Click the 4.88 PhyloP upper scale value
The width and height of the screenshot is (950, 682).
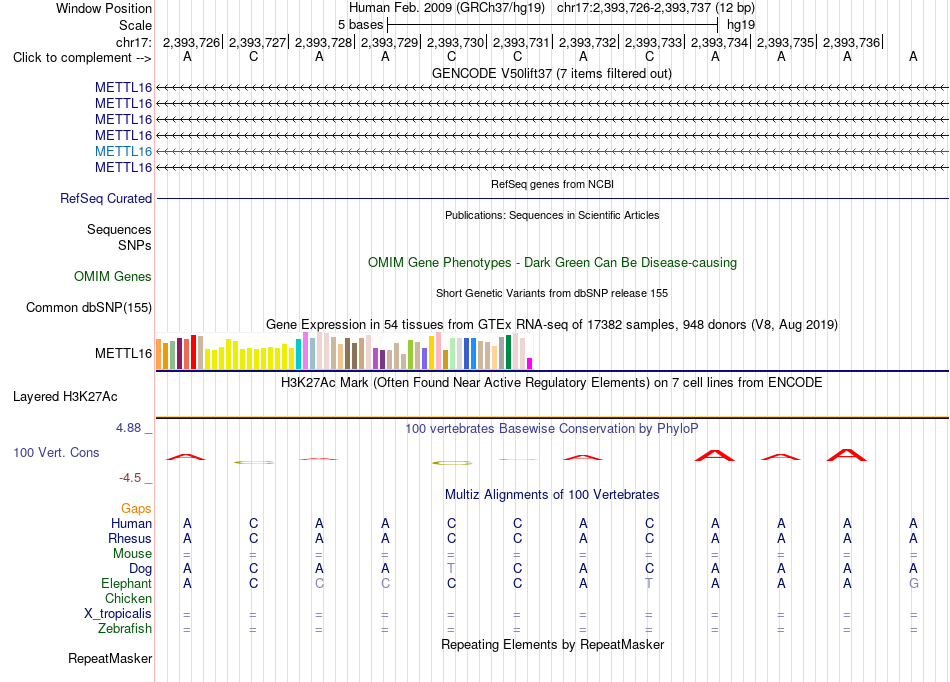tap(128, 428)
